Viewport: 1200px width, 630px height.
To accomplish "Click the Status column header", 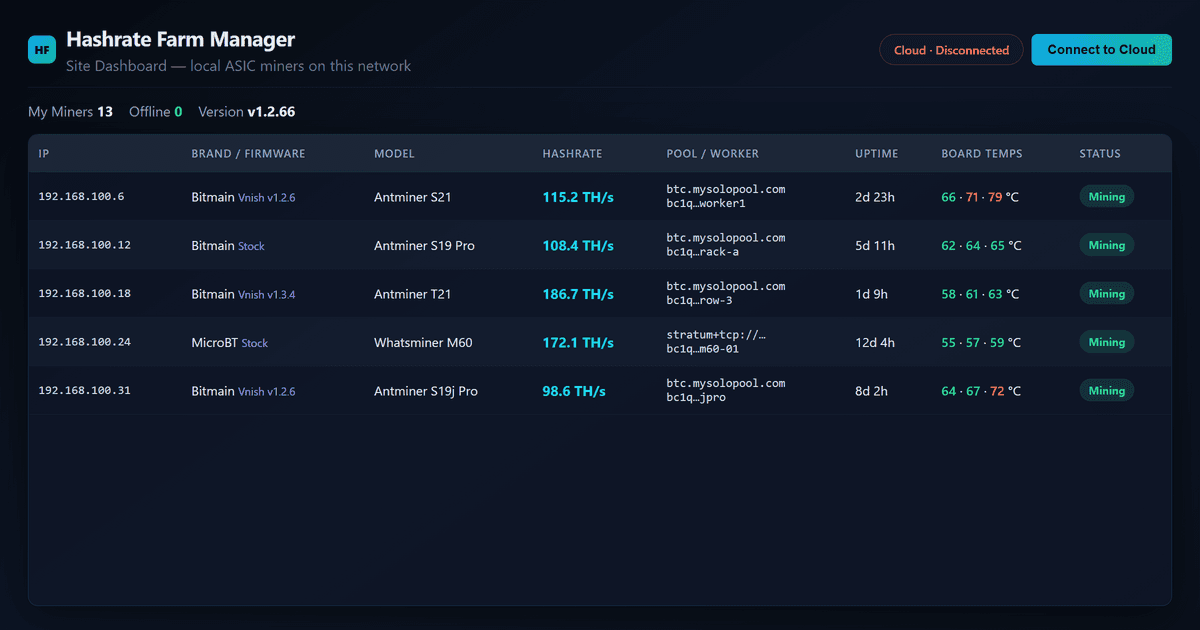I will click(x=1100, y=154).
